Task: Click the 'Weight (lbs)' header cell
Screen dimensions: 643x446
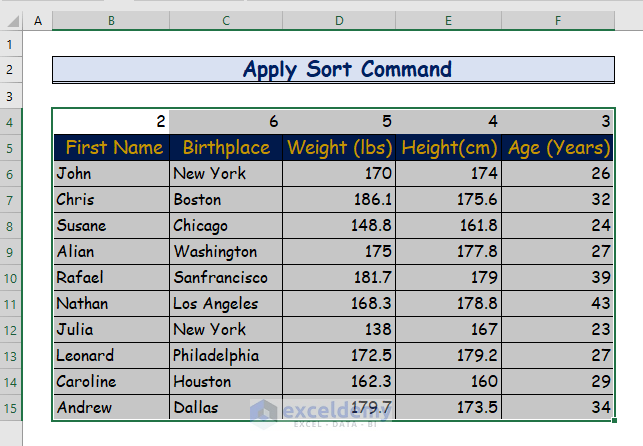Action: [x=339, y=148]
